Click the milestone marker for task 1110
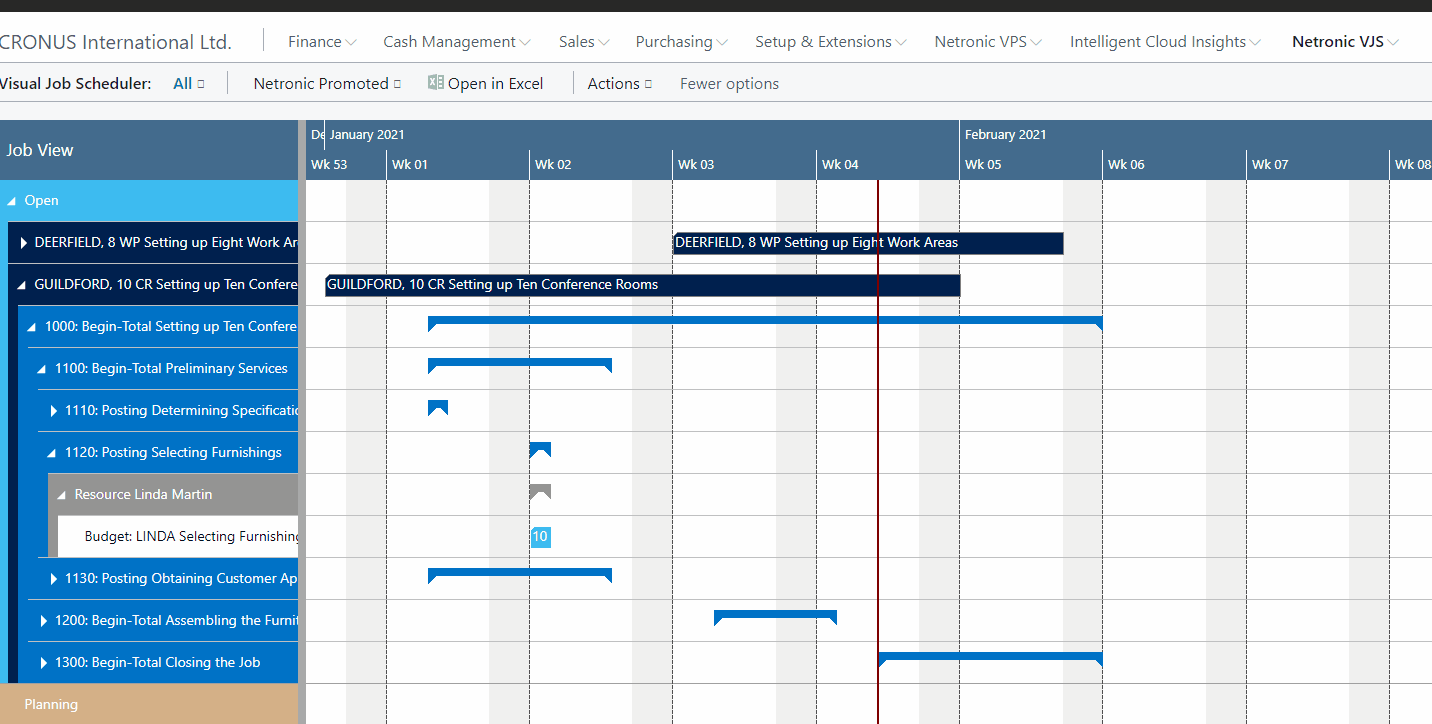Viewport: 1432px width, 724px height. [x=438, y=407]
